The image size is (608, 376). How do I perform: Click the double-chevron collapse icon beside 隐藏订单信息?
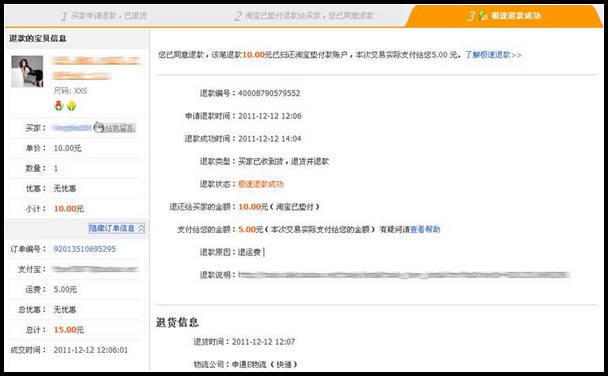click(141, 228)
